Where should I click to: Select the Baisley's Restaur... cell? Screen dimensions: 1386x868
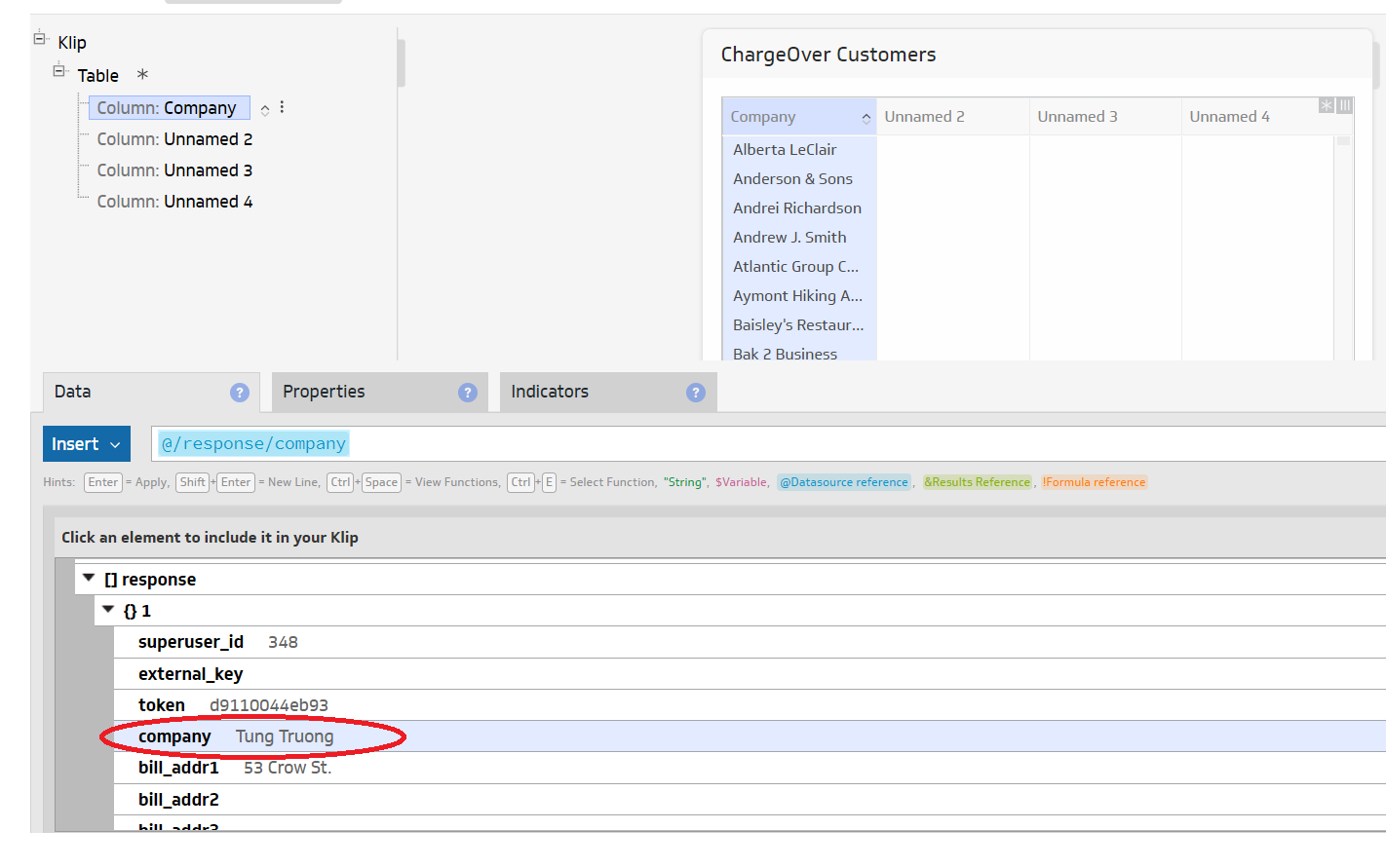pos(799,325)
